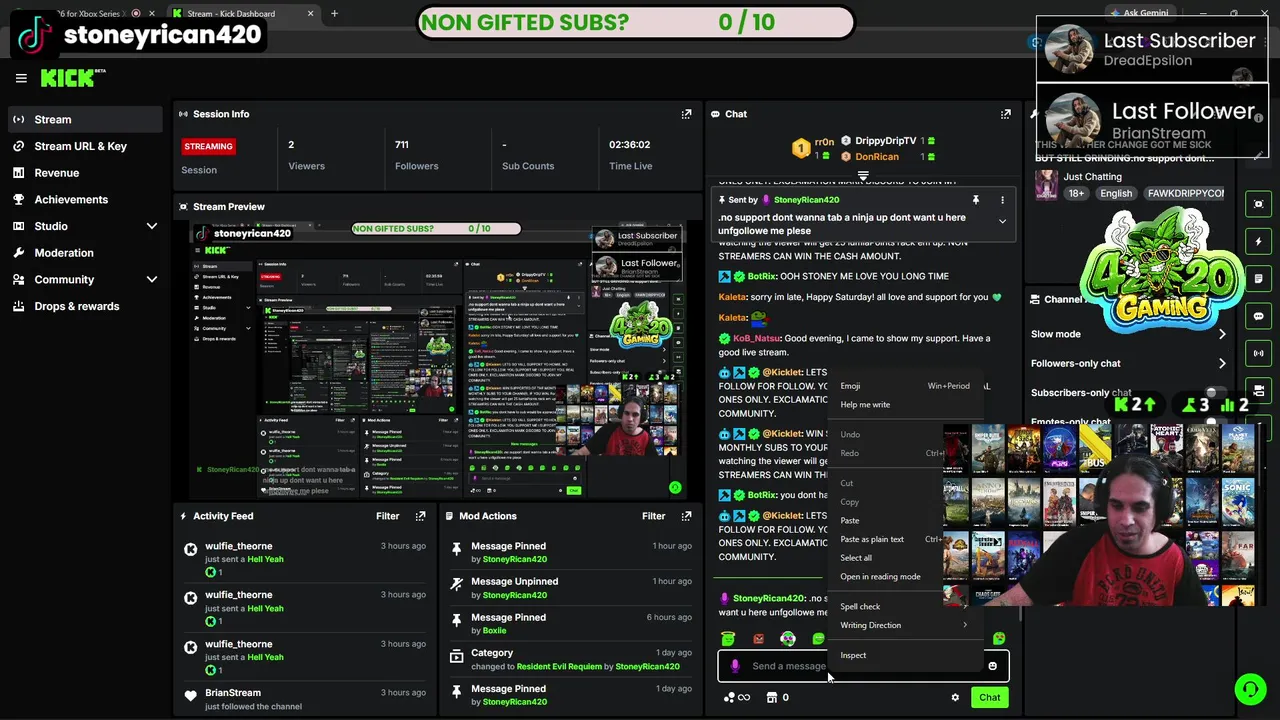Click the Send a message input field

(x=864, y=666)
